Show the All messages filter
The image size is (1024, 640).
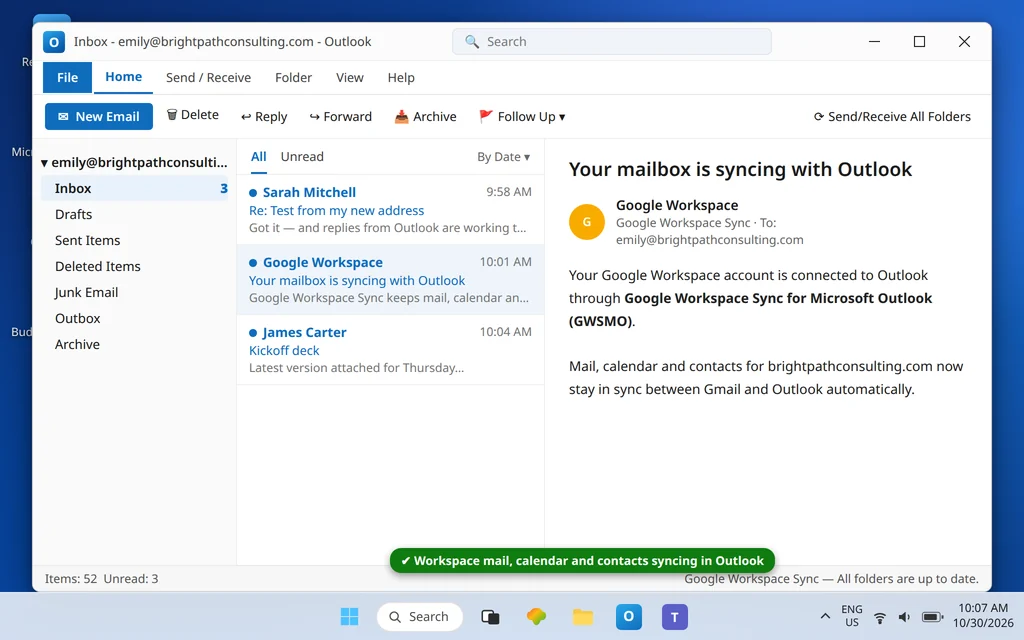tap(259, 157)
